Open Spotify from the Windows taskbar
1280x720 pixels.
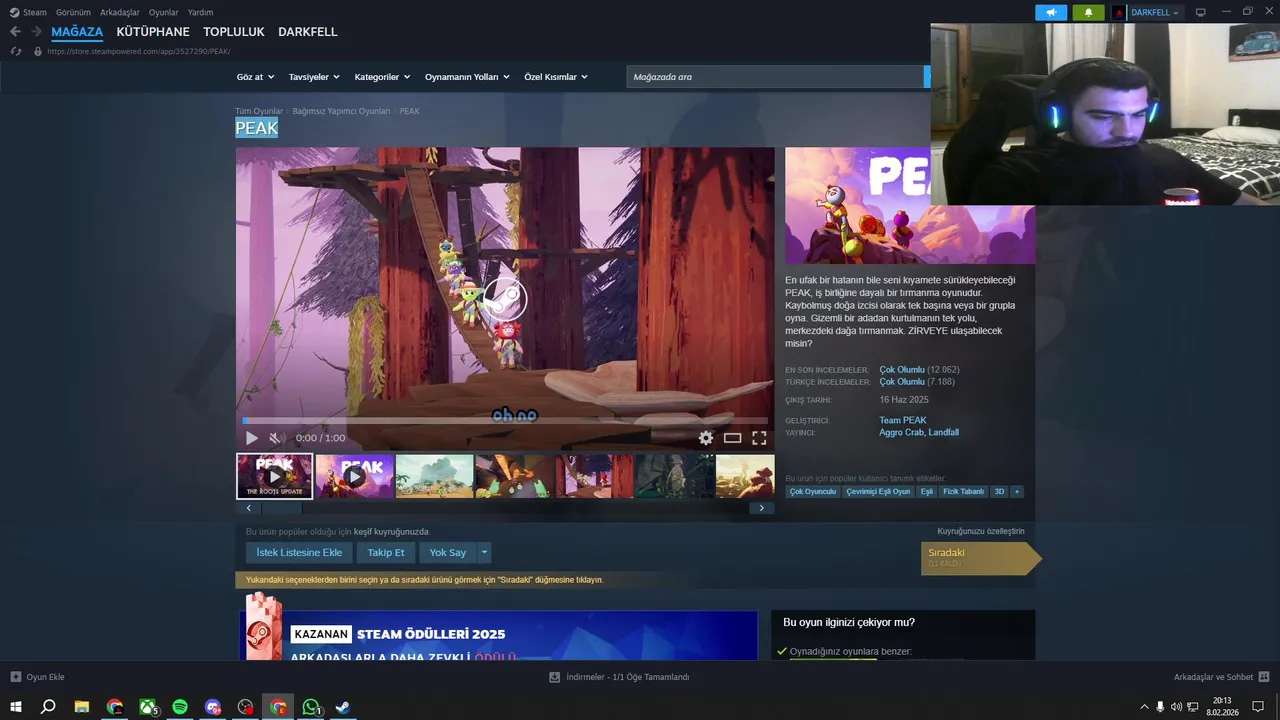[x=180, y=707]
